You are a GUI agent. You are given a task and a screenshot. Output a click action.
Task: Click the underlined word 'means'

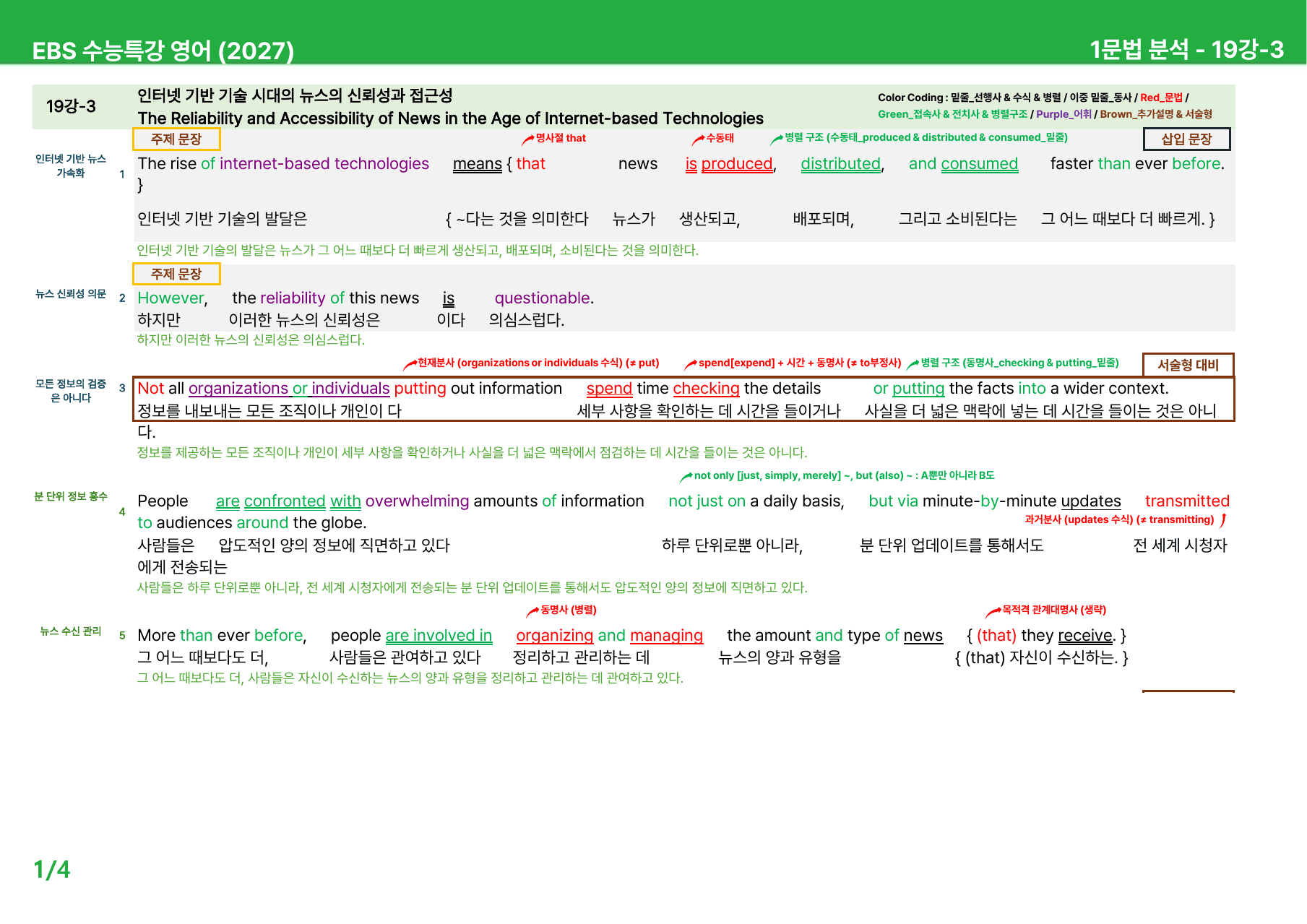click(477, 164)
